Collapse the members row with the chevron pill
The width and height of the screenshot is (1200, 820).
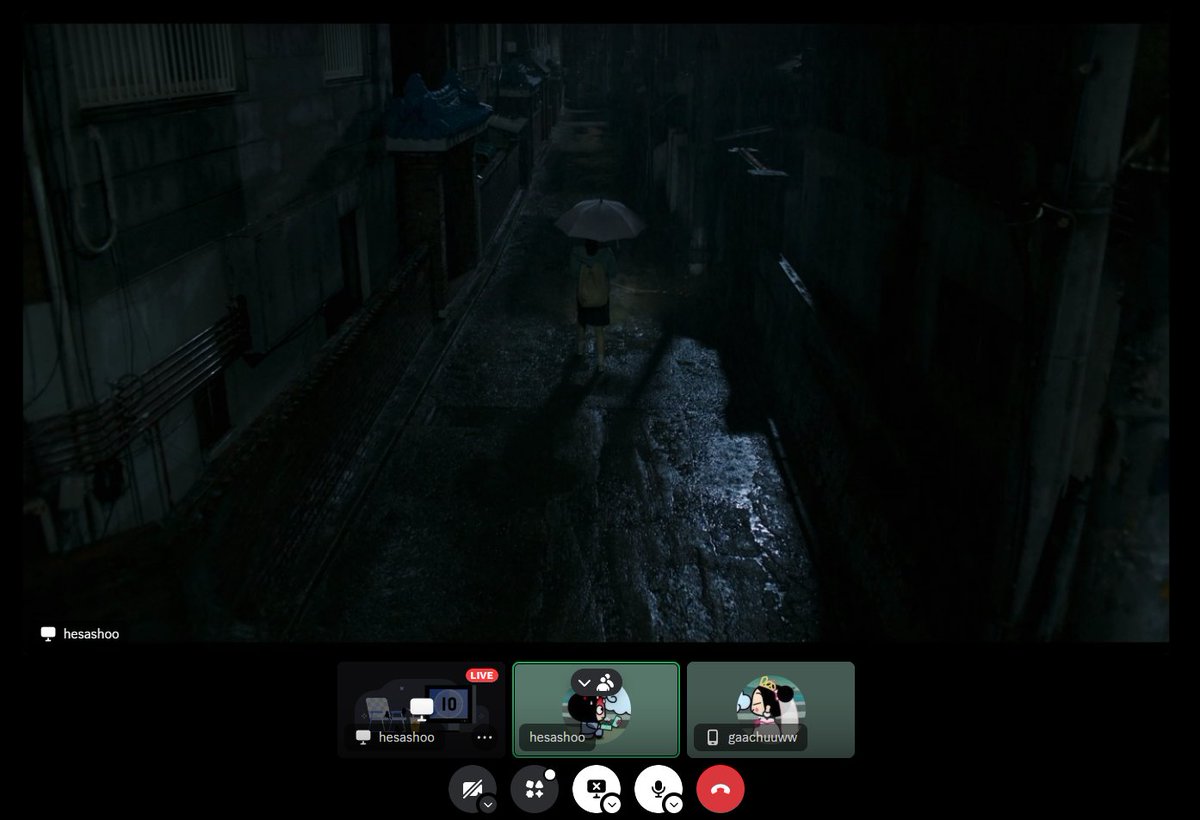597,683
